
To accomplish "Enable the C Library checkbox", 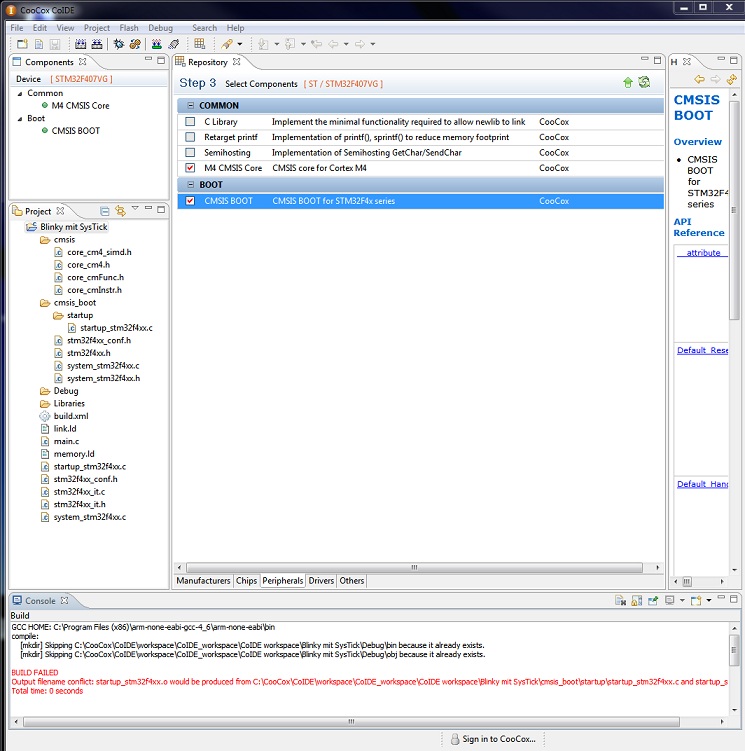I will (x=190, y=122).
